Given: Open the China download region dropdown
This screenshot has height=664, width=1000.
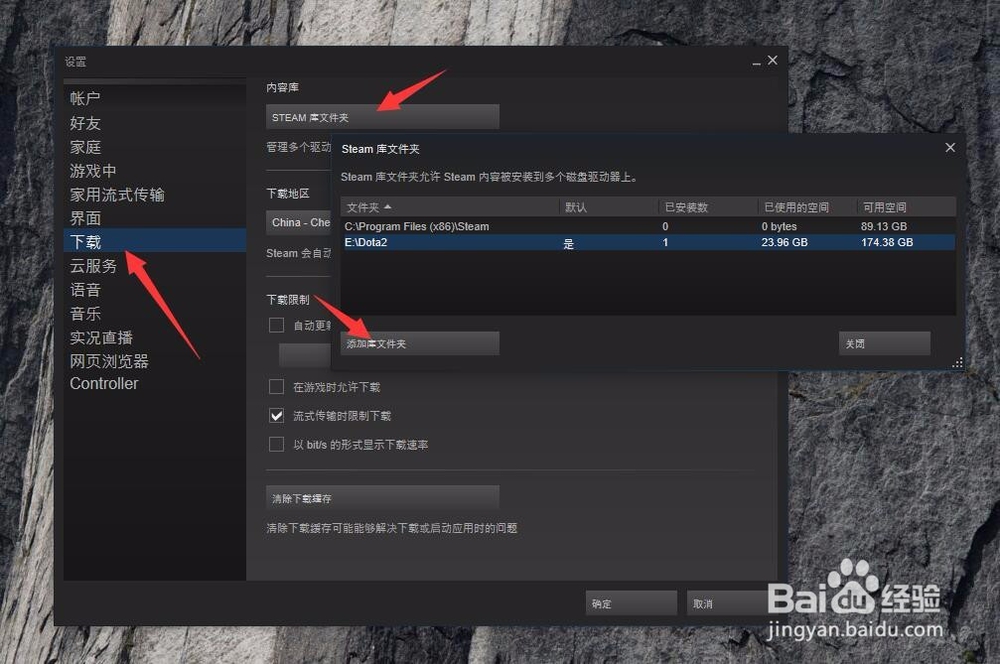Looking at the screenshot, I should [x=300, y=222].
